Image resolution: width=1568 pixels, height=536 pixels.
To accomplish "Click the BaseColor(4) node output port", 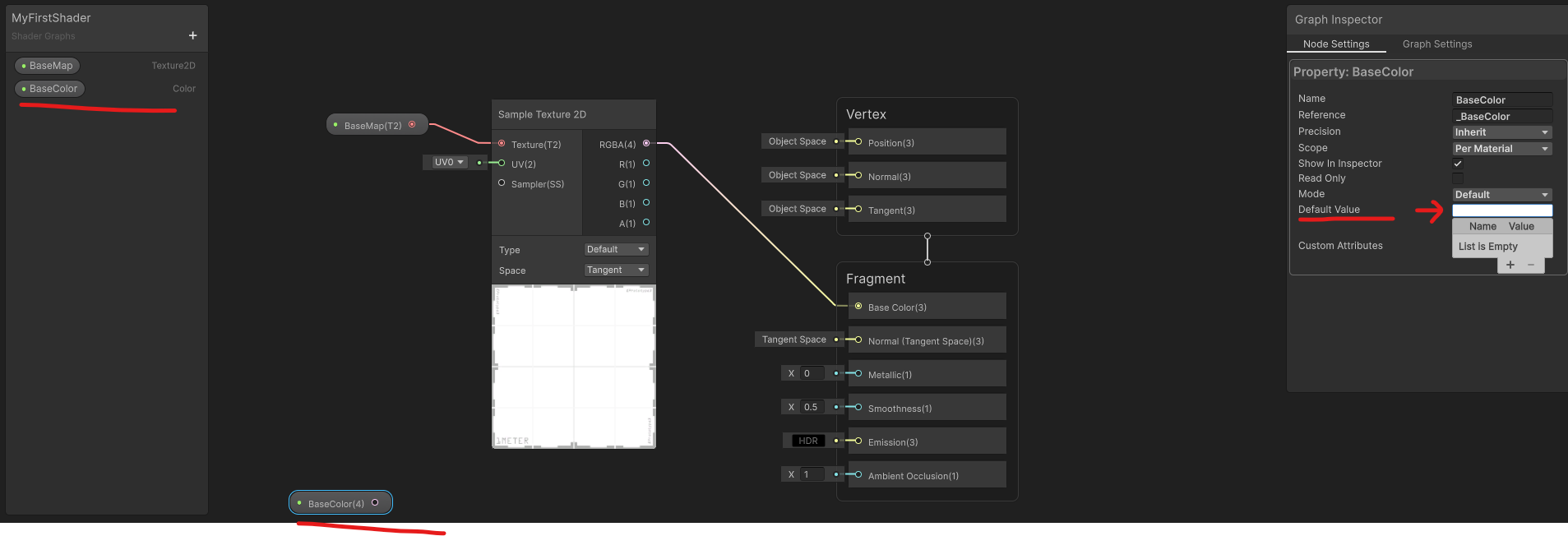I will (375, 502).
